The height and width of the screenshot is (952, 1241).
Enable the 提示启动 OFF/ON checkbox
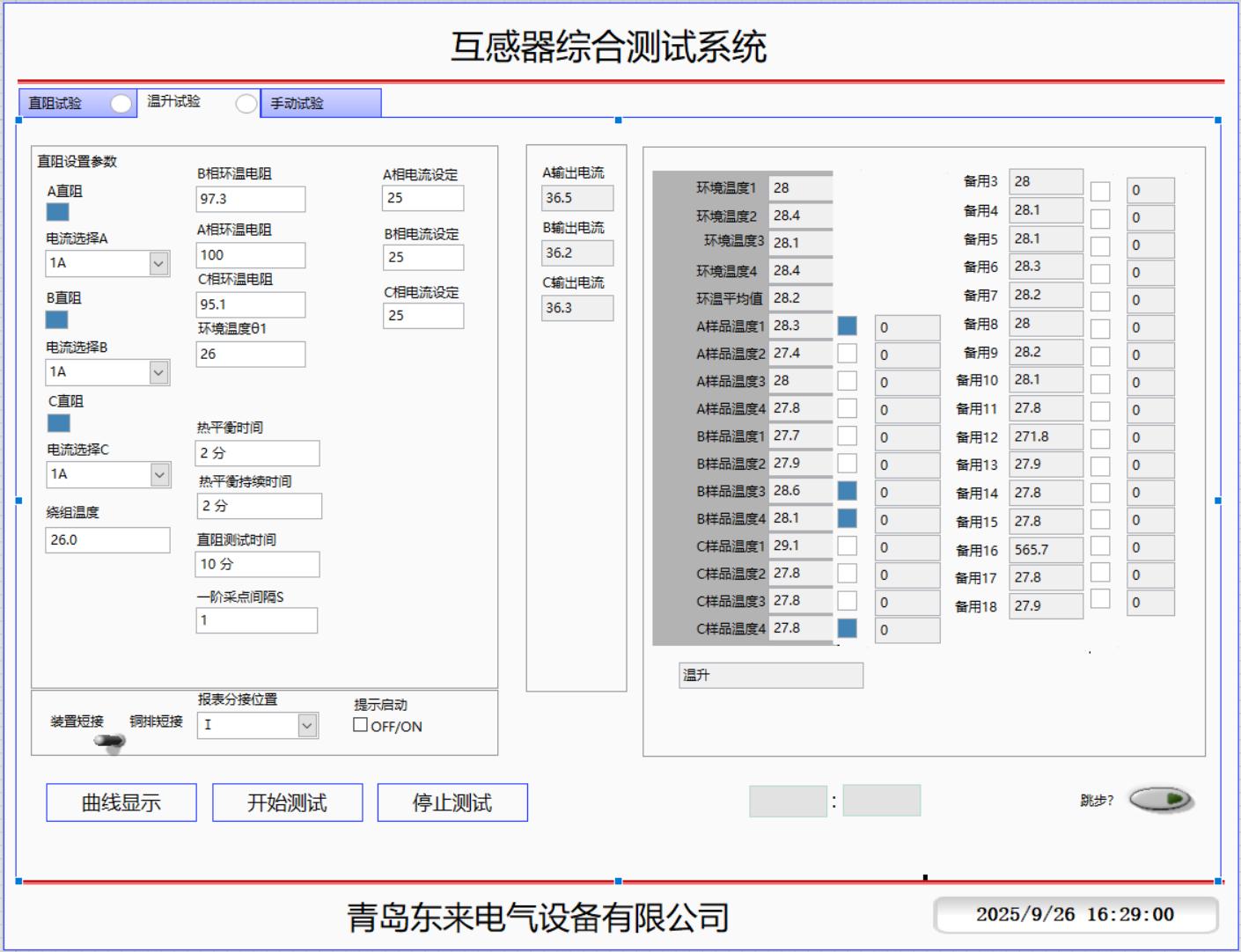[x=361, y=725]
